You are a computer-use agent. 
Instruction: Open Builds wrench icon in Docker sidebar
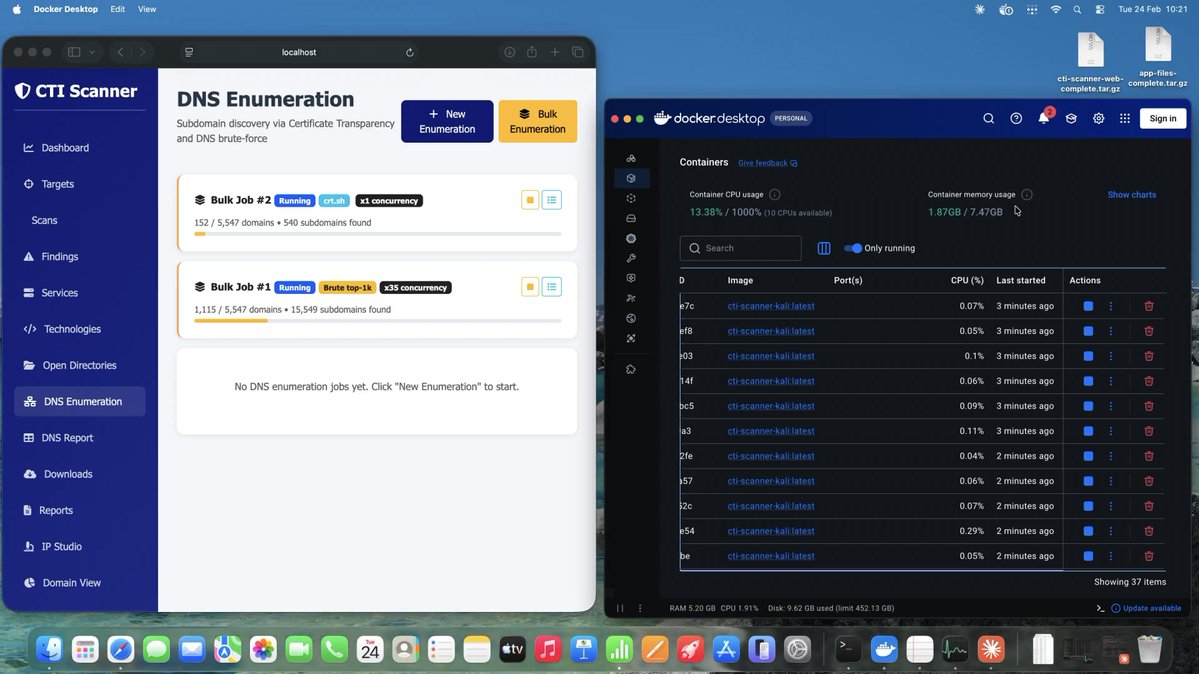coord(631,259)
